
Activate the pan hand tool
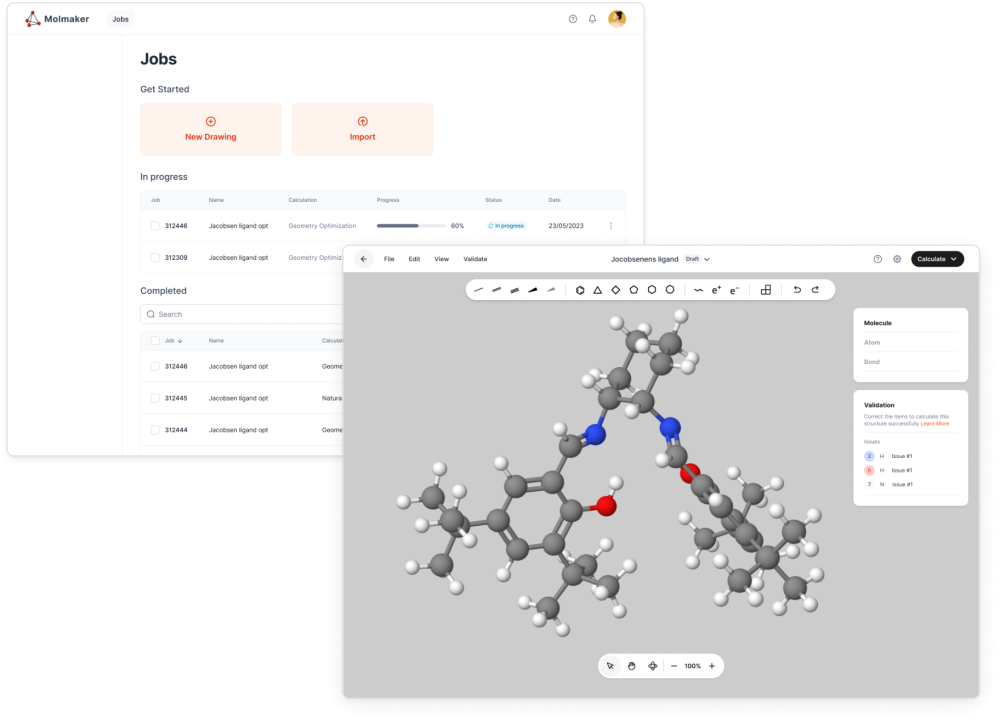631,666
